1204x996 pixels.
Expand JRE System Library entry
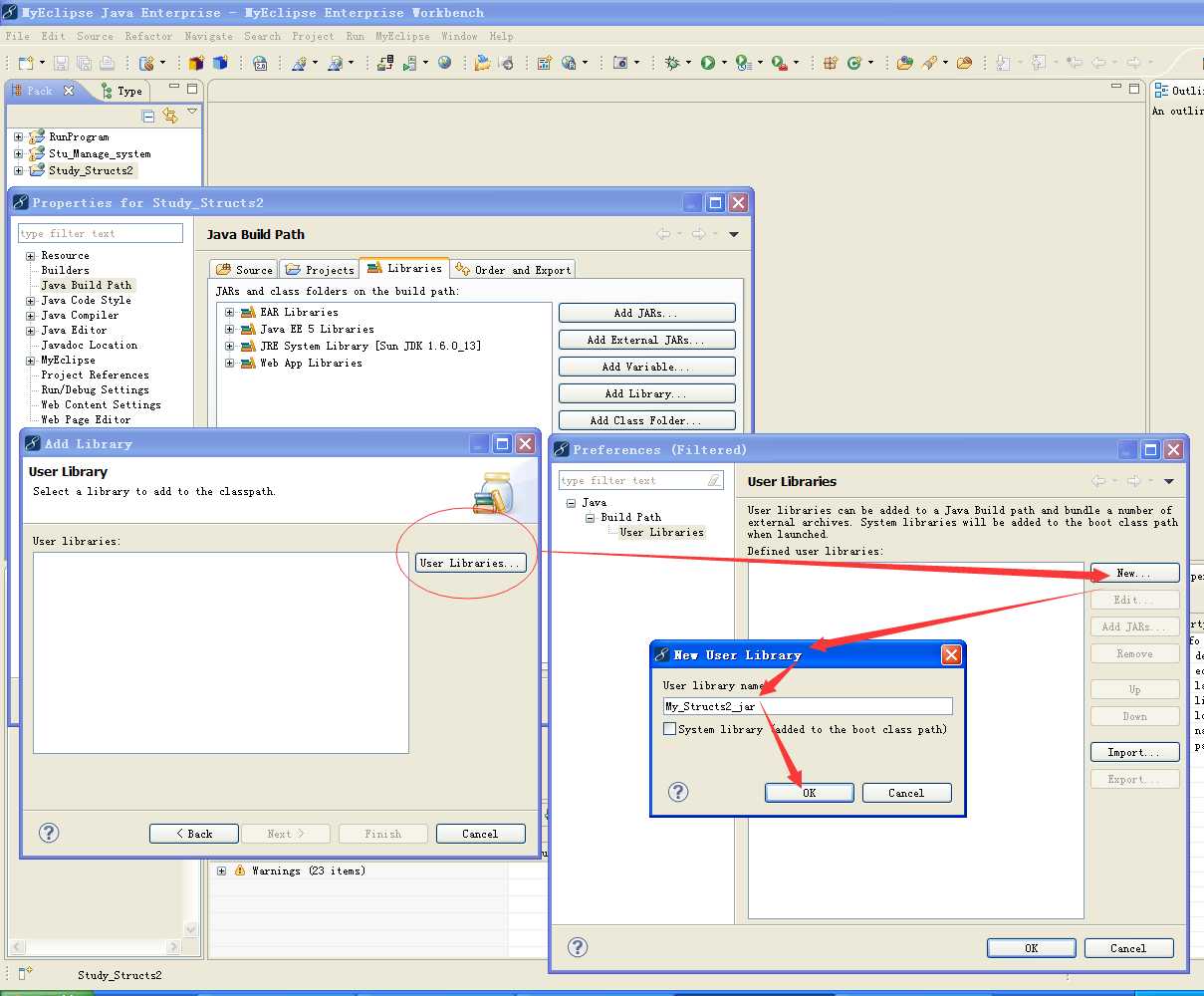[x=229, y=346]
